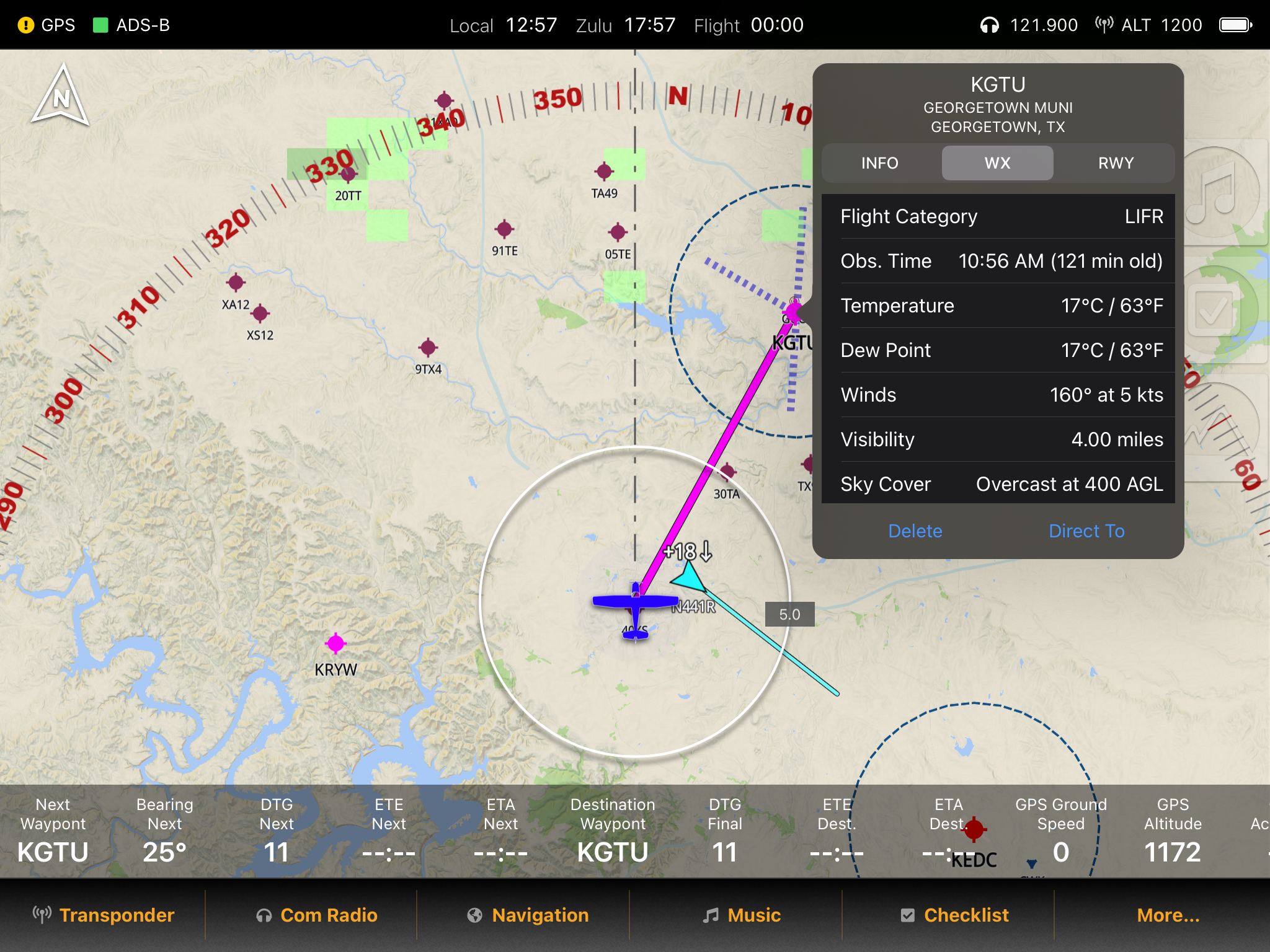Tap the cyan traffic target N441R
The height and width of the screenshot is (952, 1270).
(690, 577)
